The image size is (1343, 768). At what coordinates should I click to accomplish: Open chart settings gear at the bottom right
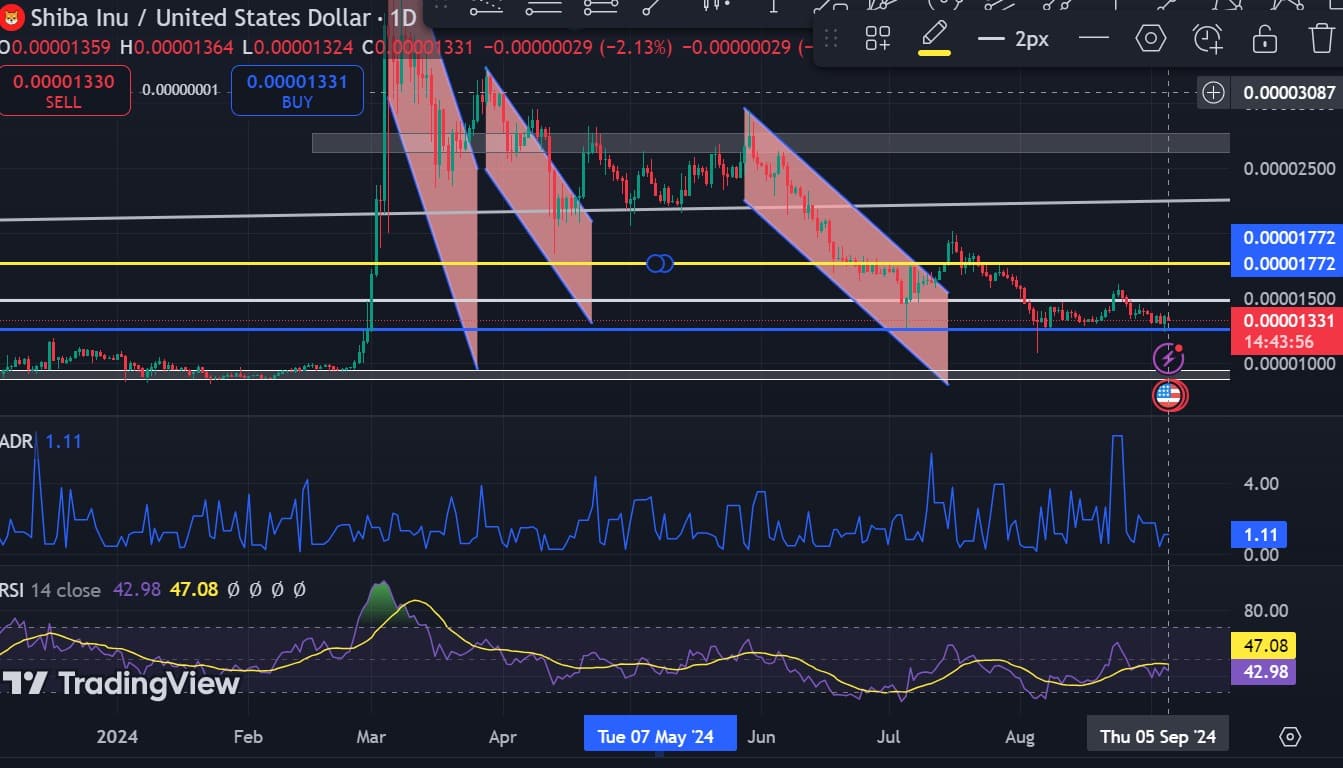[x=1290, y=737]
